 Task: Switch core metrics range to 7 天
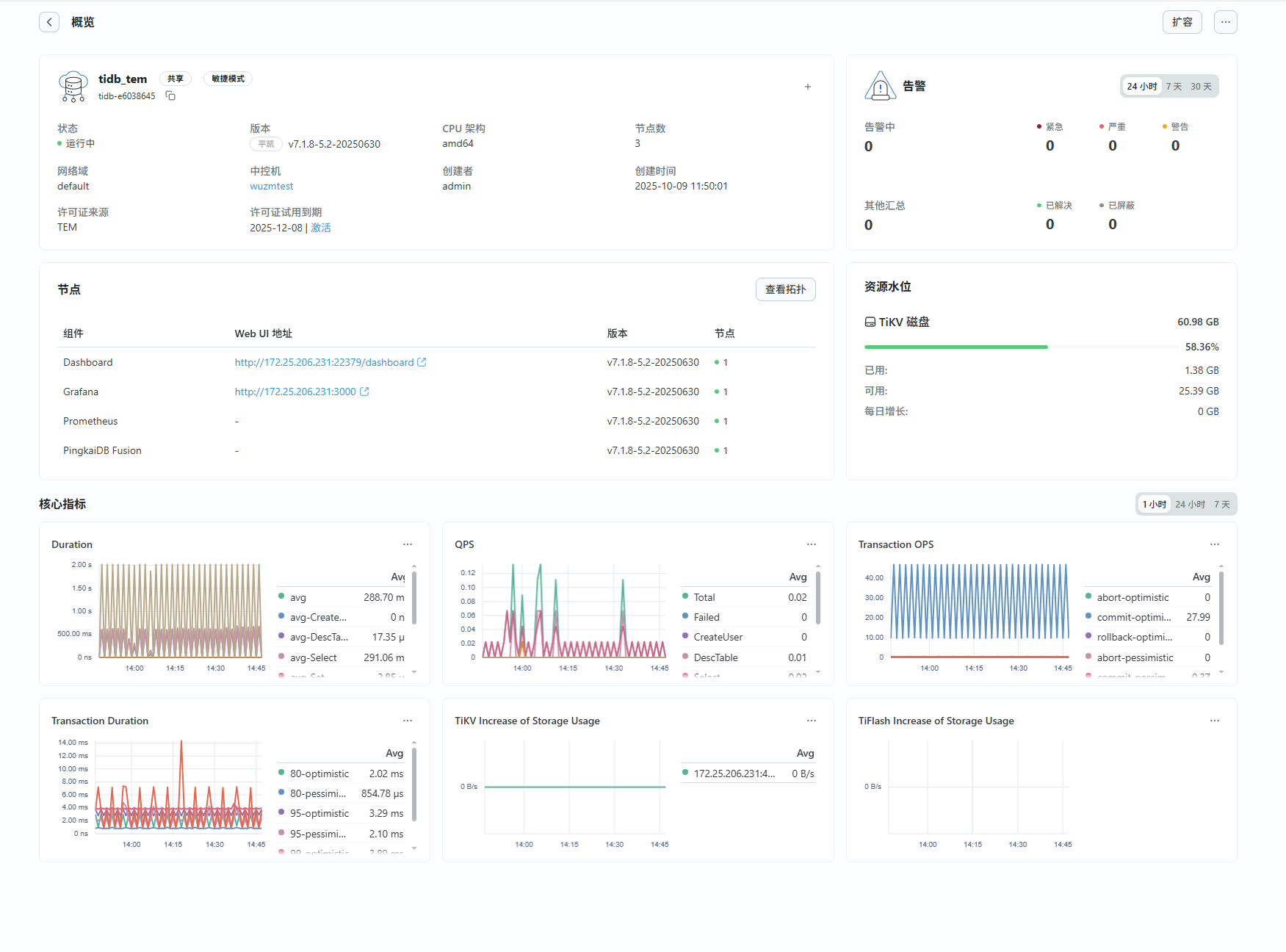pyautogui.click(x=1221, y=505)
